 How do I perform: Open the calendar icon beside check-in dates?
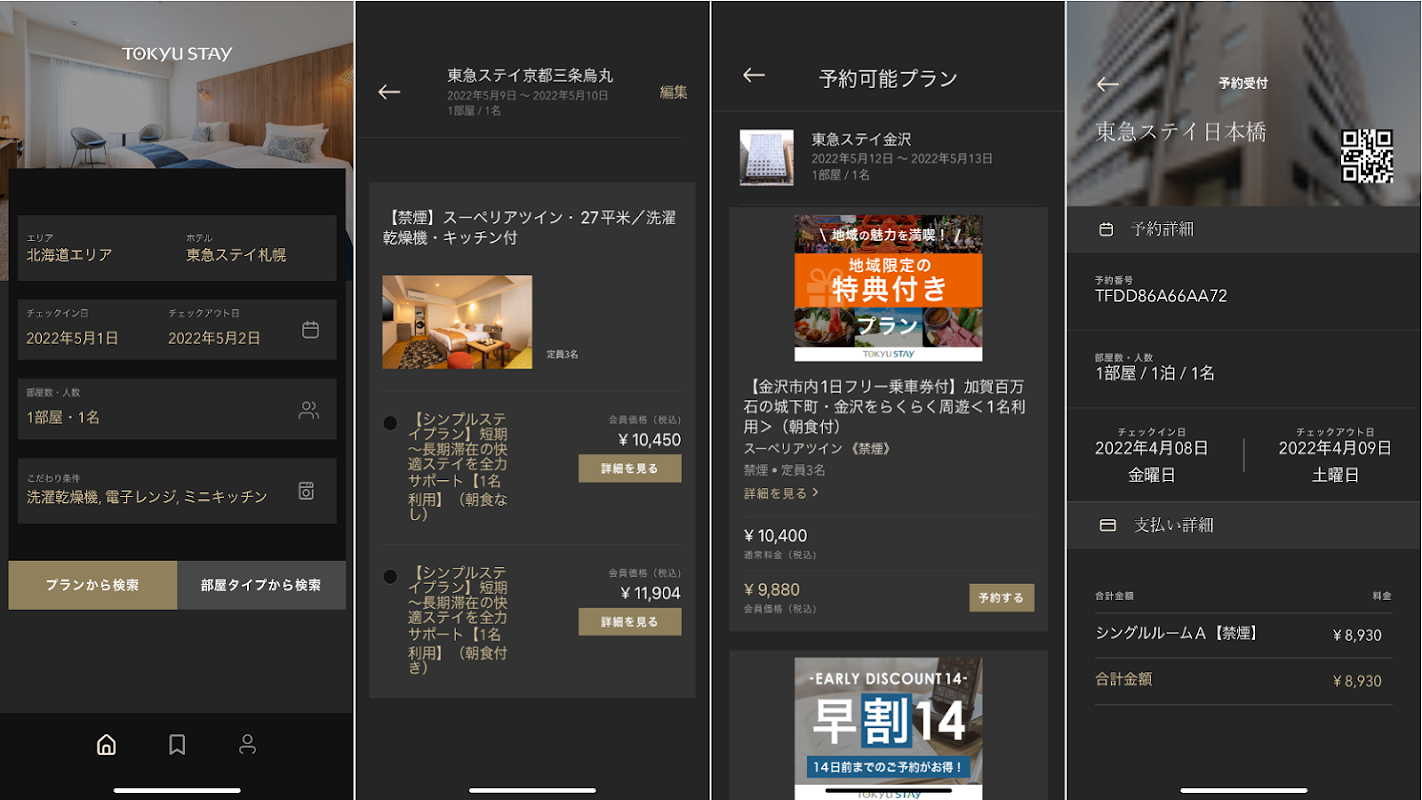(311, 329)
